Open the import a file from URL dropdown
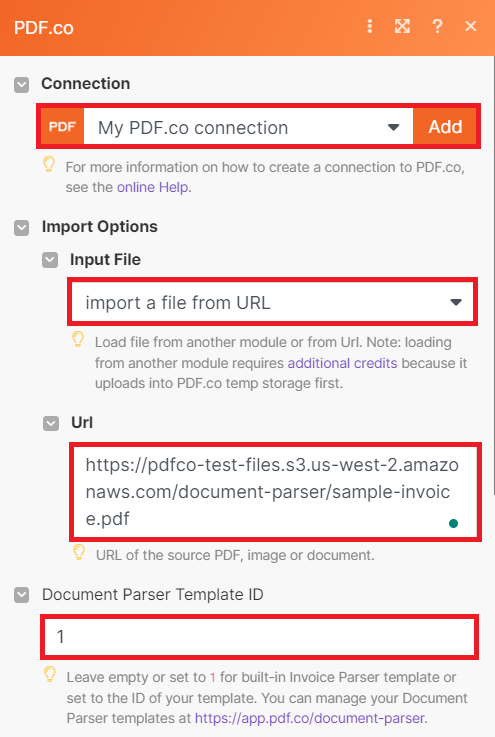Image resolution: width=495 pixels, height=737 pixels. (273, 302)
